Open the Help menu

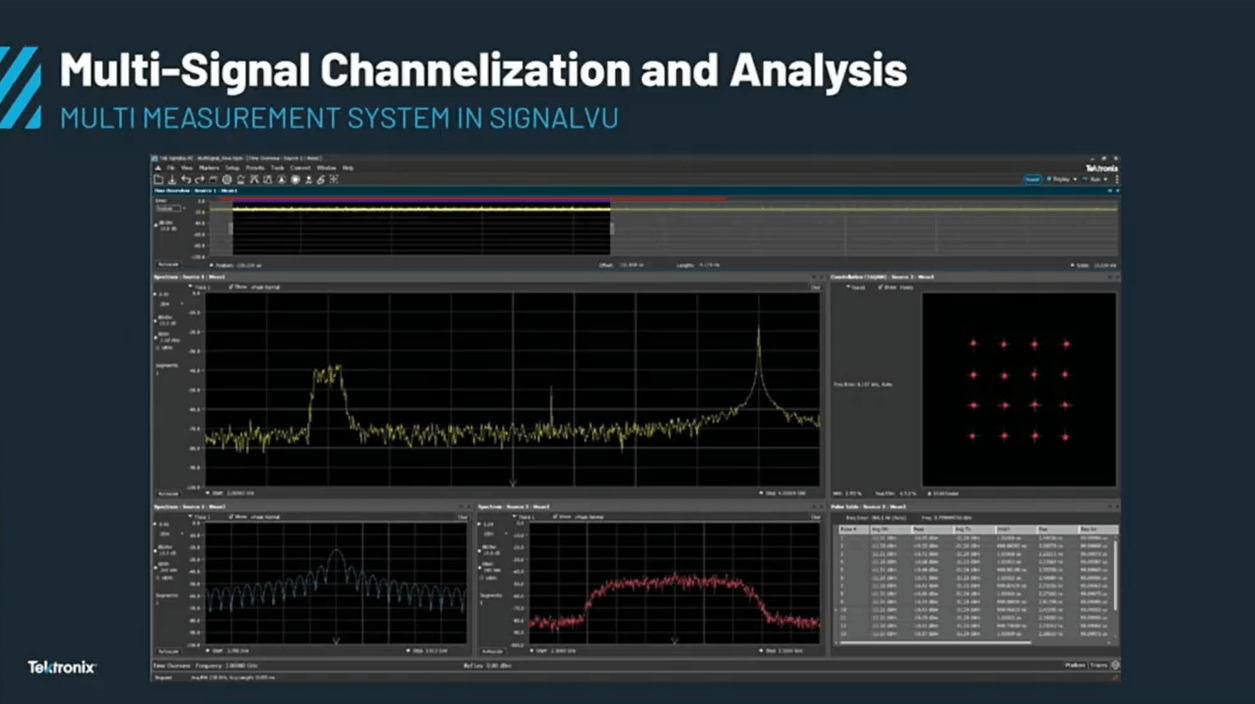pyautogui.click(x=348, y=168)
